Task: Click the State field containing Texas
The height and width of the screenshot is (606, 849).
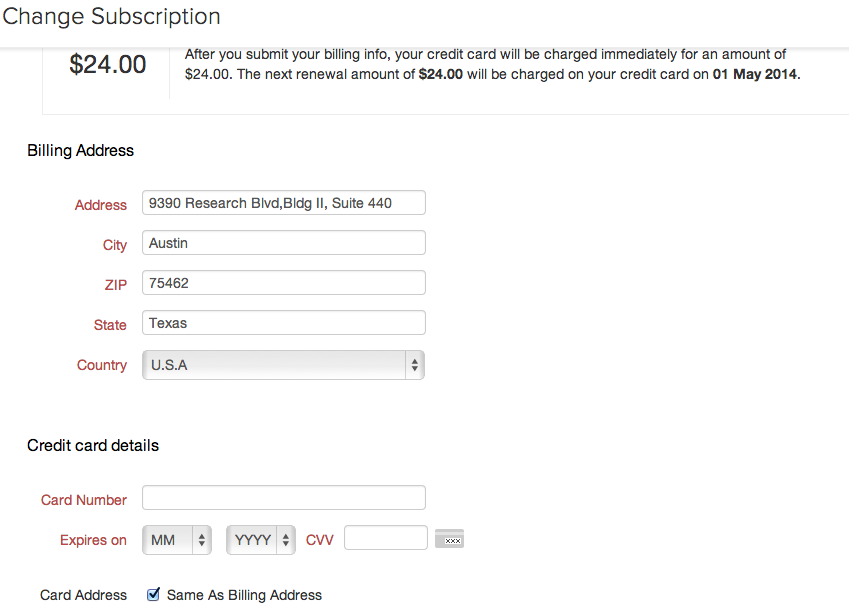Action: [284, 323]
